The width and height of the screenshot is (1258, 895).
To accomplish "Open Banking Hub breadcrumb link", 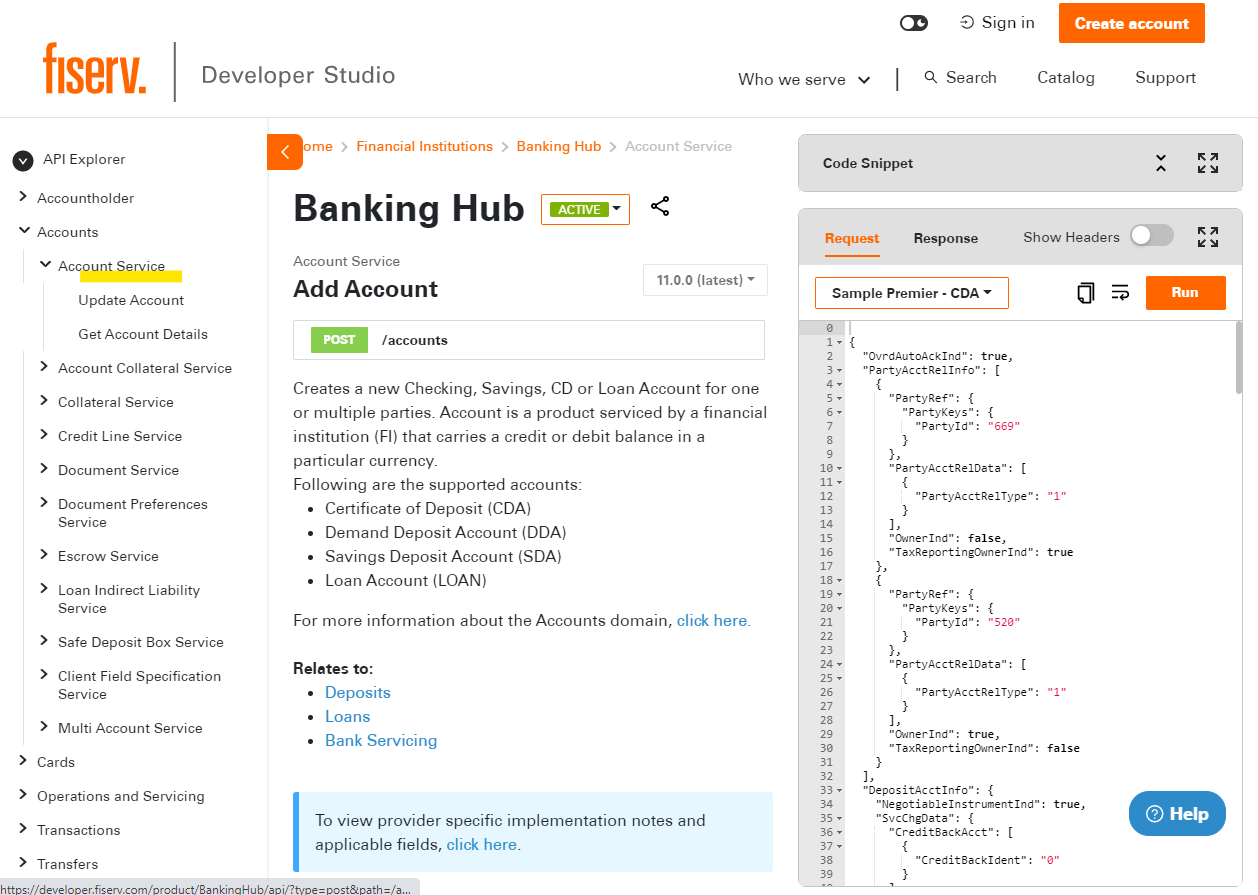I will tap(559, 146).
